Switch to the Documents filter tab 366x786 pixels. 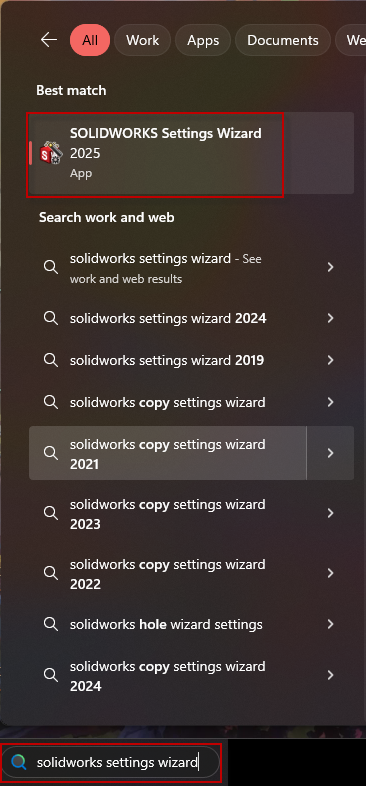pyautogui.click(x=283, y=40)
